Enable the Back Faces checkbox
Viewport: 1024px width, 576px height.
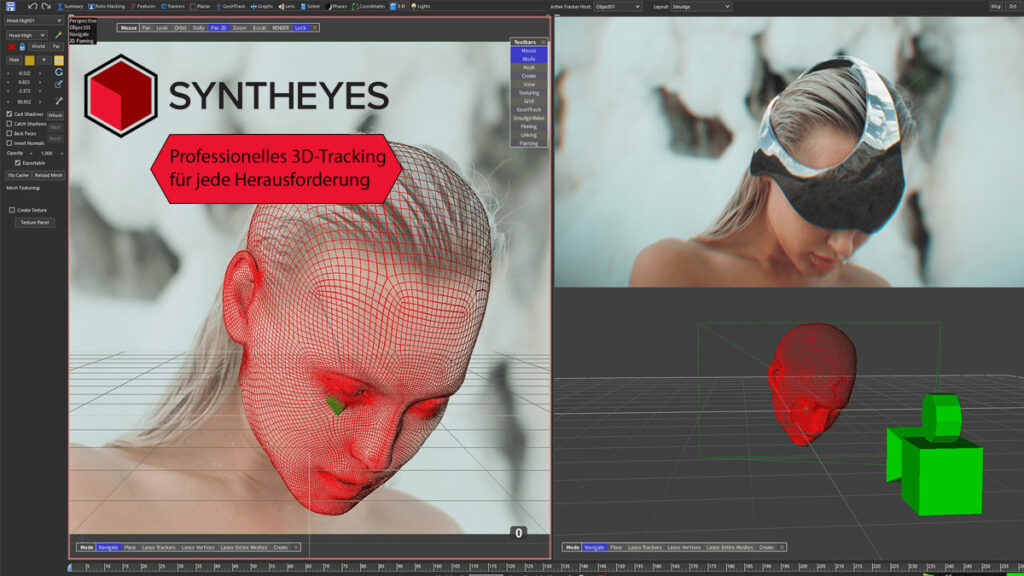point(9,133)
